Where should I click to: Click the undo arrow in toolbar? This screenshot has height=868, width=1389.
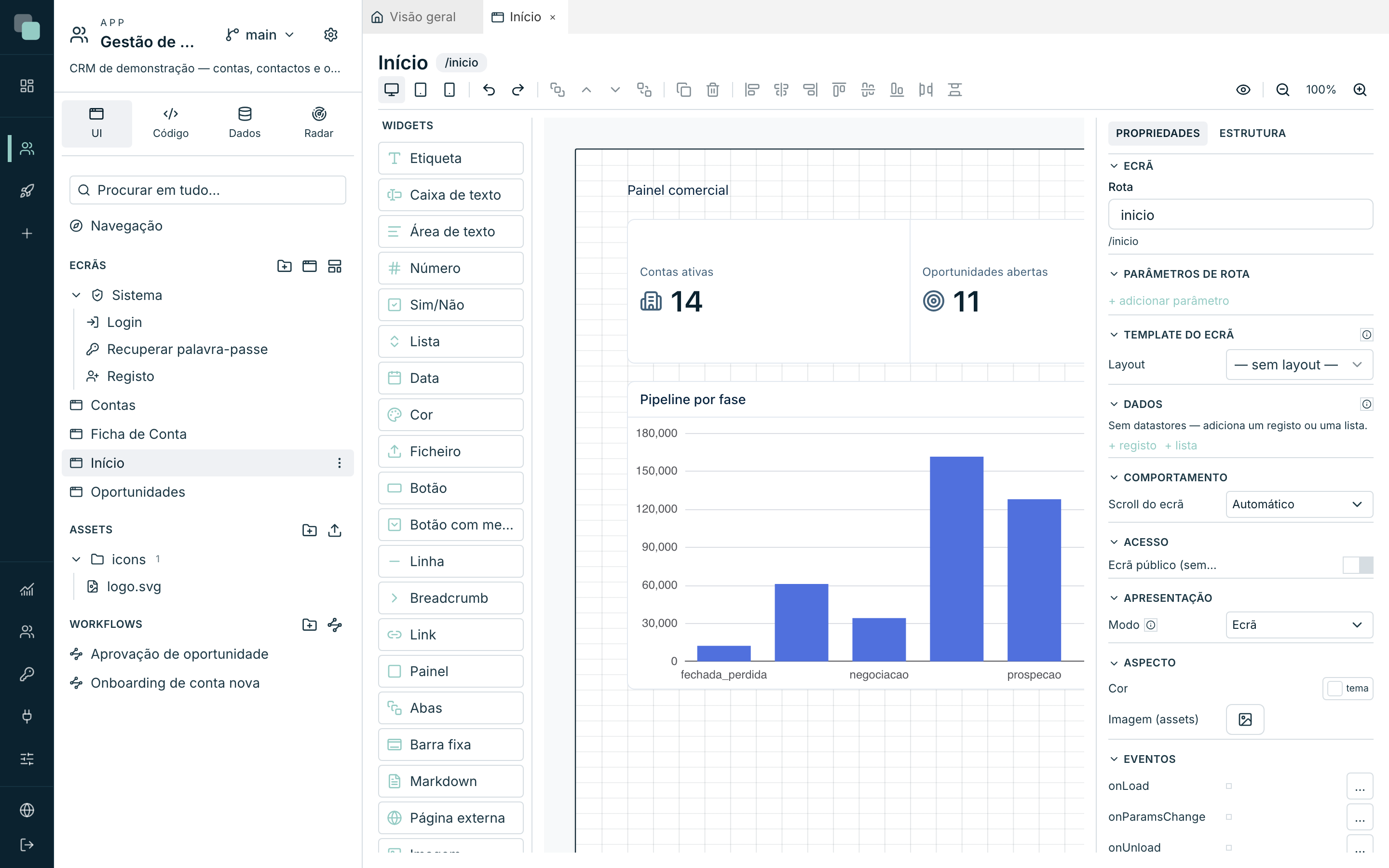coord(489,90)
